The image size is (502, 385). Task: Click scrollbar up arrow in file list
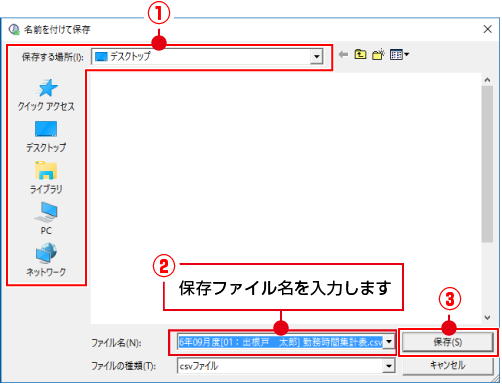coord(487,80)
